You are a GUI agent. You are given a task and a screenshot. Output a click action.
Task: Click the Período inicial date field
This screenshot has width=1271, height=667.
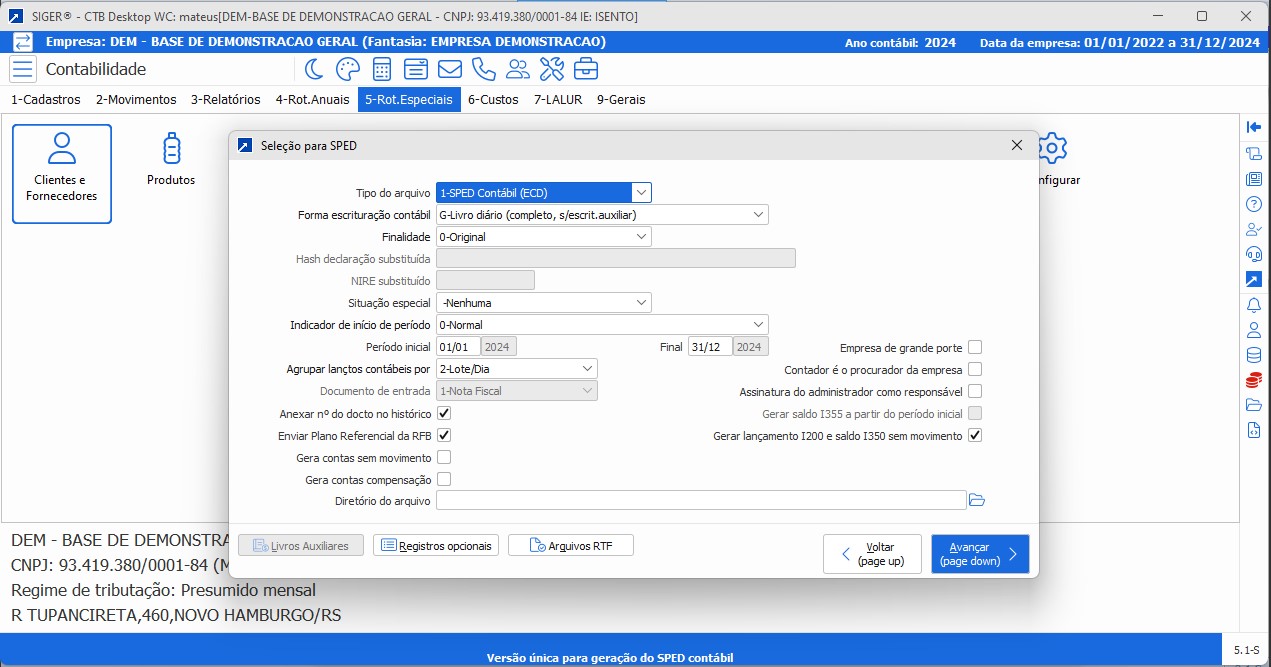tap(458, 347)
